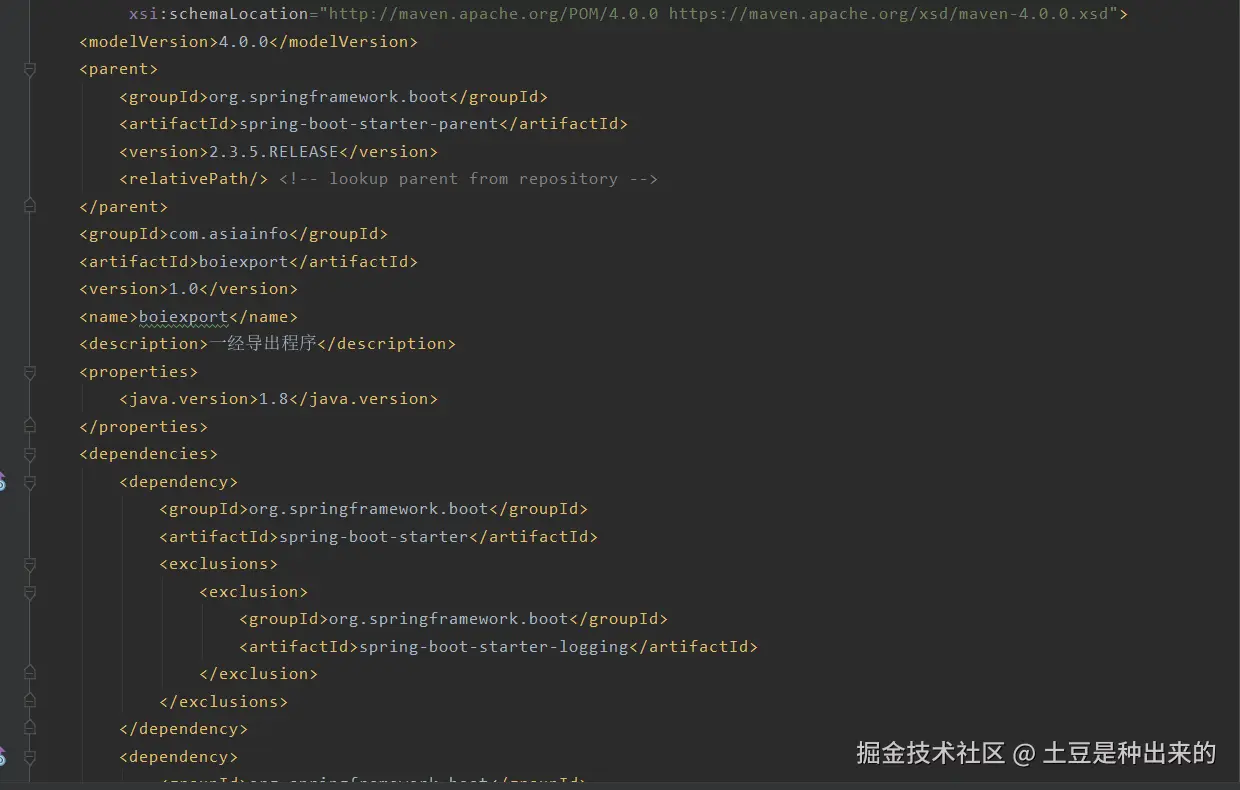Fold the first dependency block

[29, 482]
